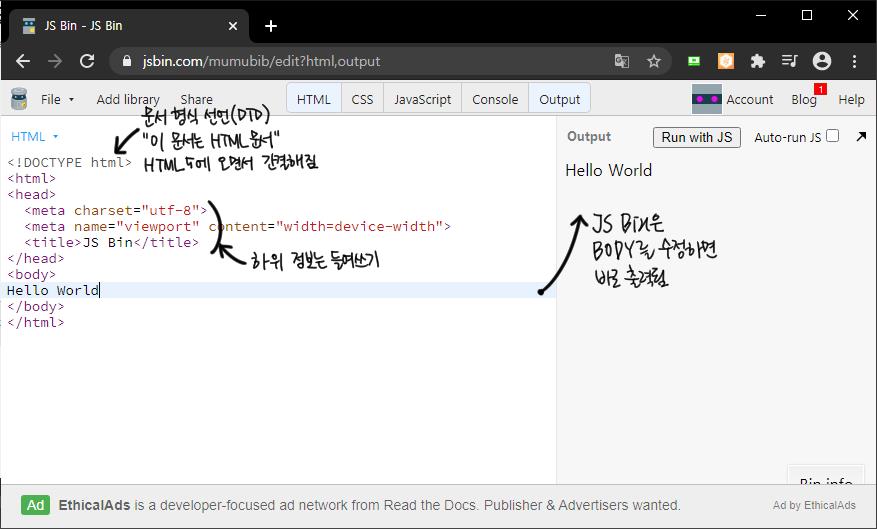Toggle the Auto-run JS checkbox
Screen dimensions: 877x529
point(832,136)
